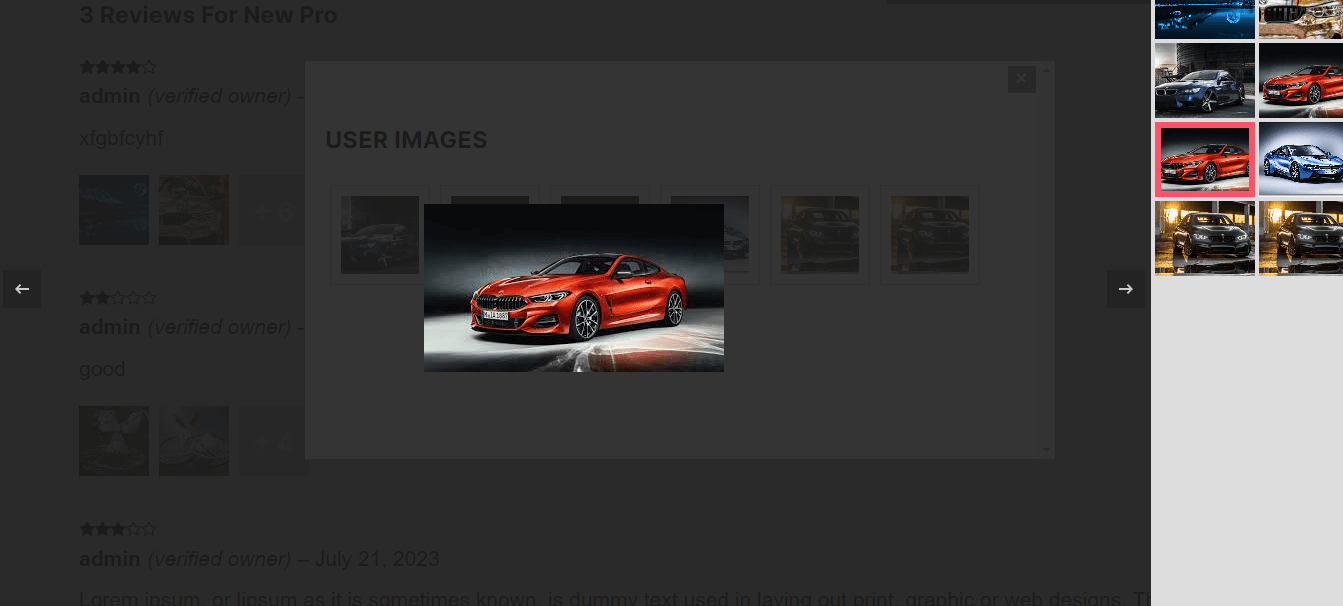Open second image under the 'good' review
This screenshot has width=1343, height=606.
(194, 441)
